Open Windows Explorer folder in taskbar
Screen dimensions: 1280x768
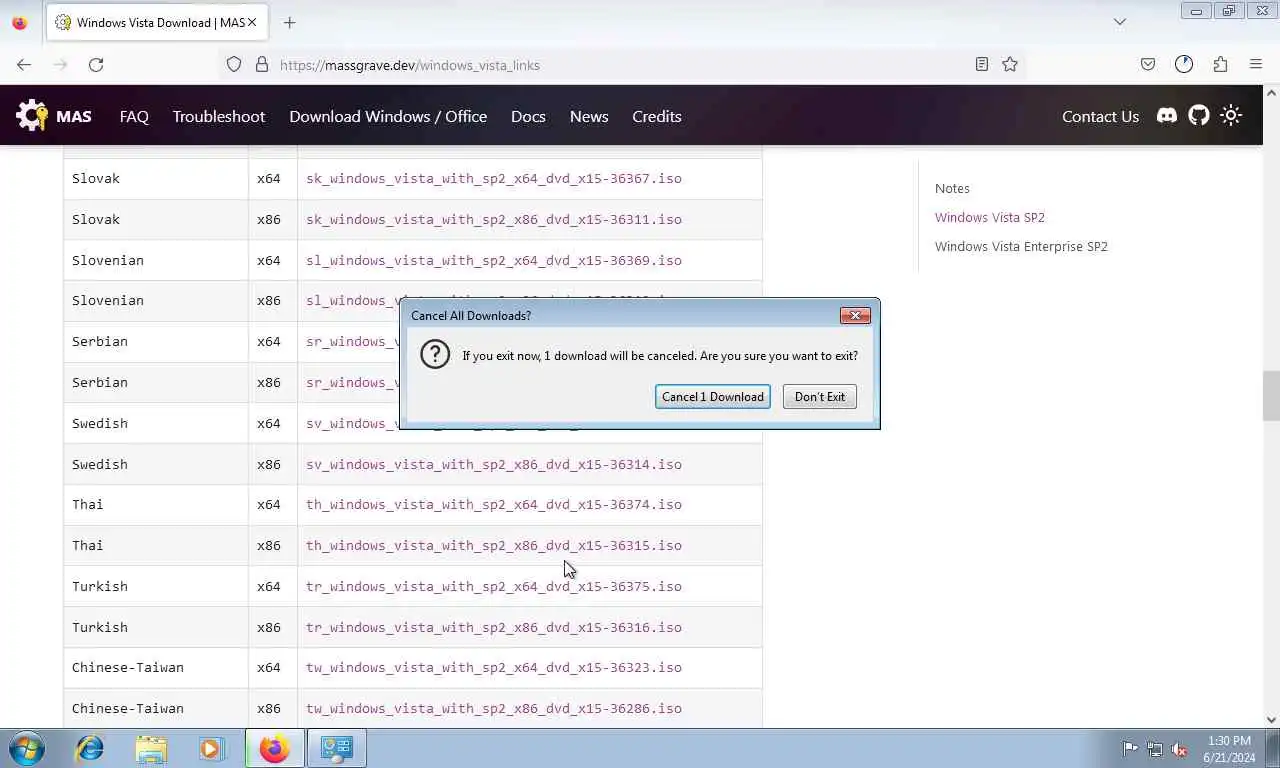[151, 748]
